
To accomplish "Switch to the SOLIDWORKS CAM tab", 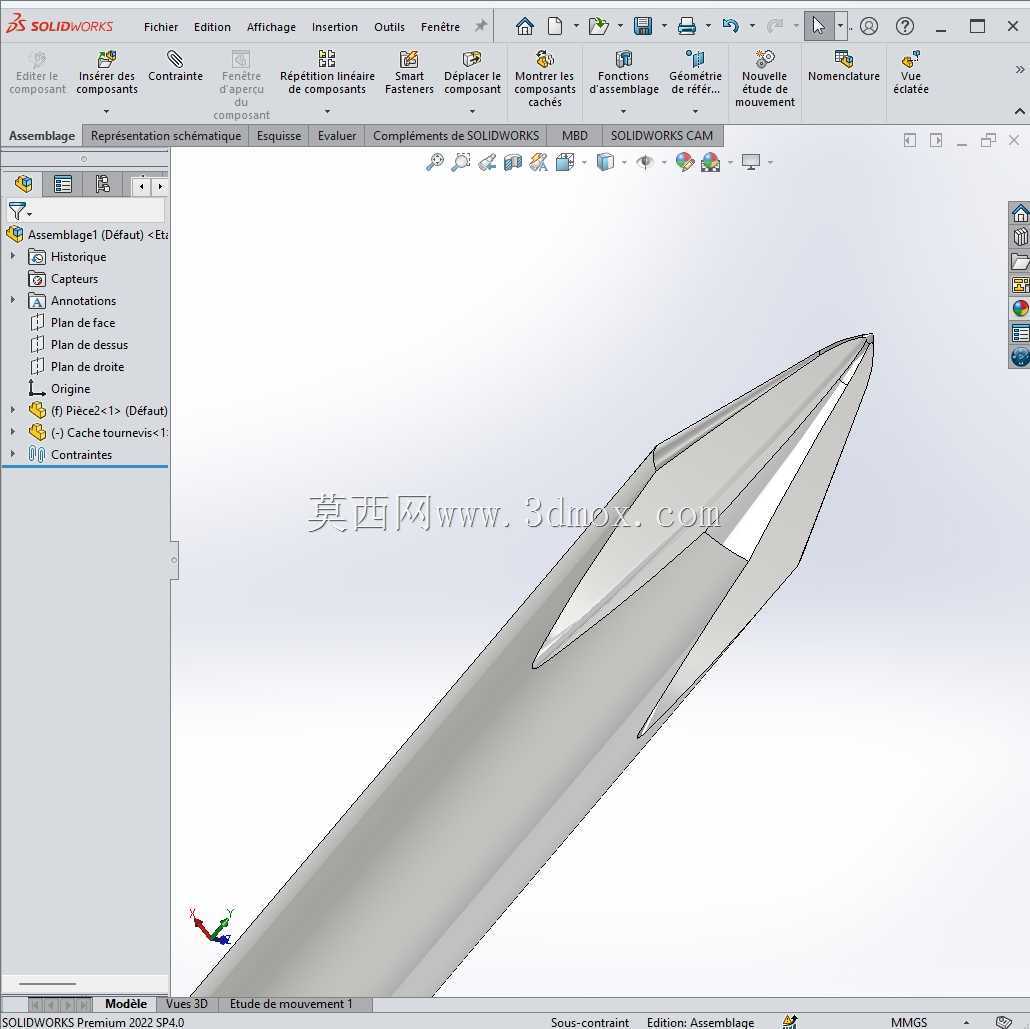I will tap(661, 135).
